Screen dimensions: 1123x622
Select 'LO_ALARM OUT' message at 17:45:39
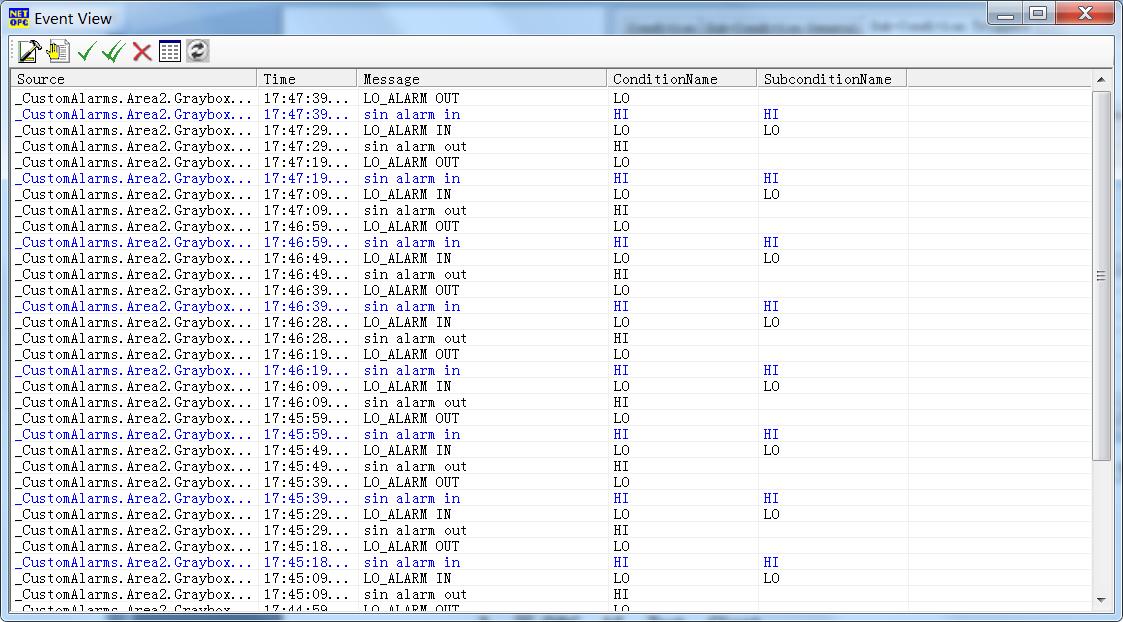411,482
